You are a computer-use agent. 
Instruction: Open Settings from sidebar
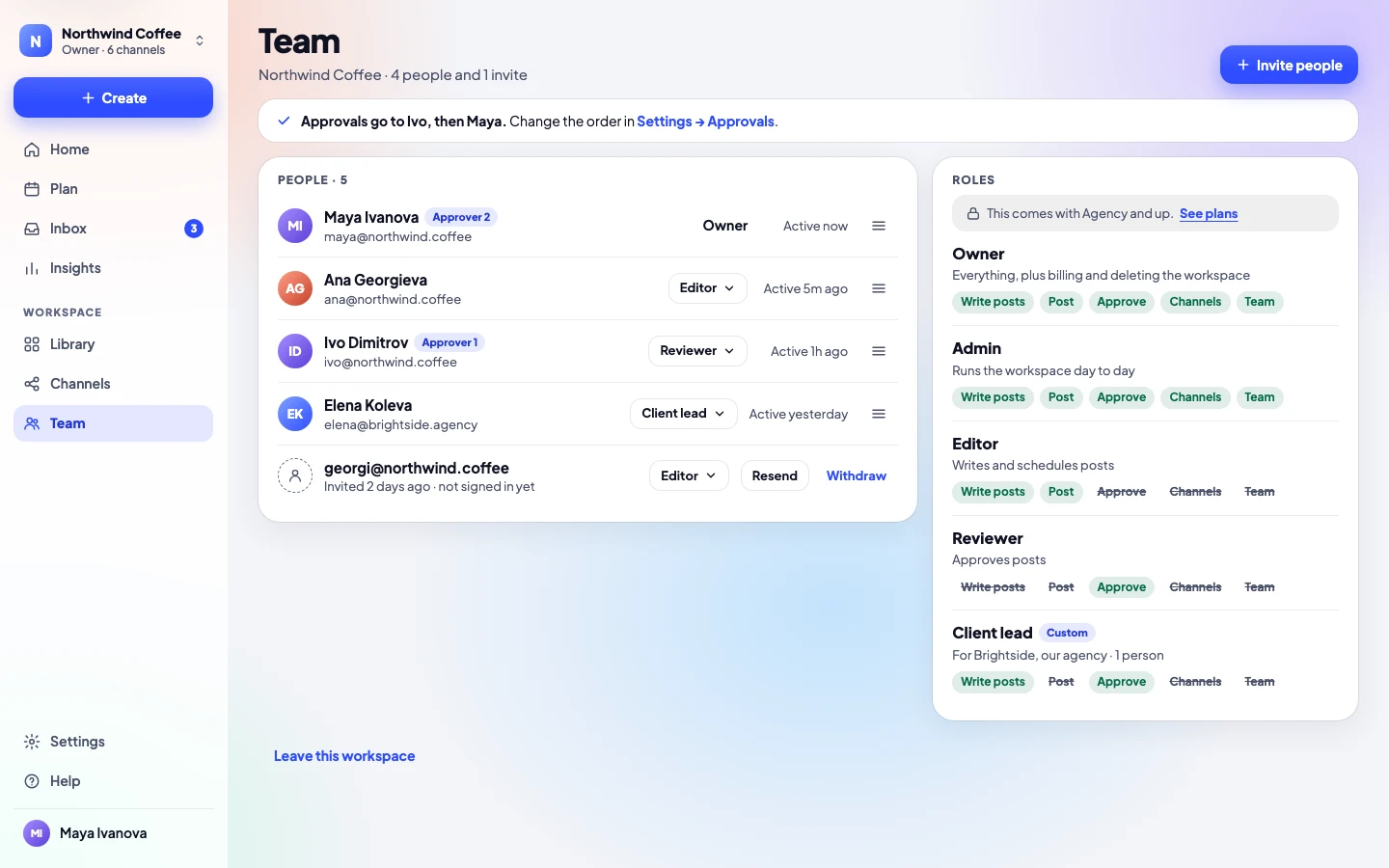pyautogui.click(x=114, y=742)
